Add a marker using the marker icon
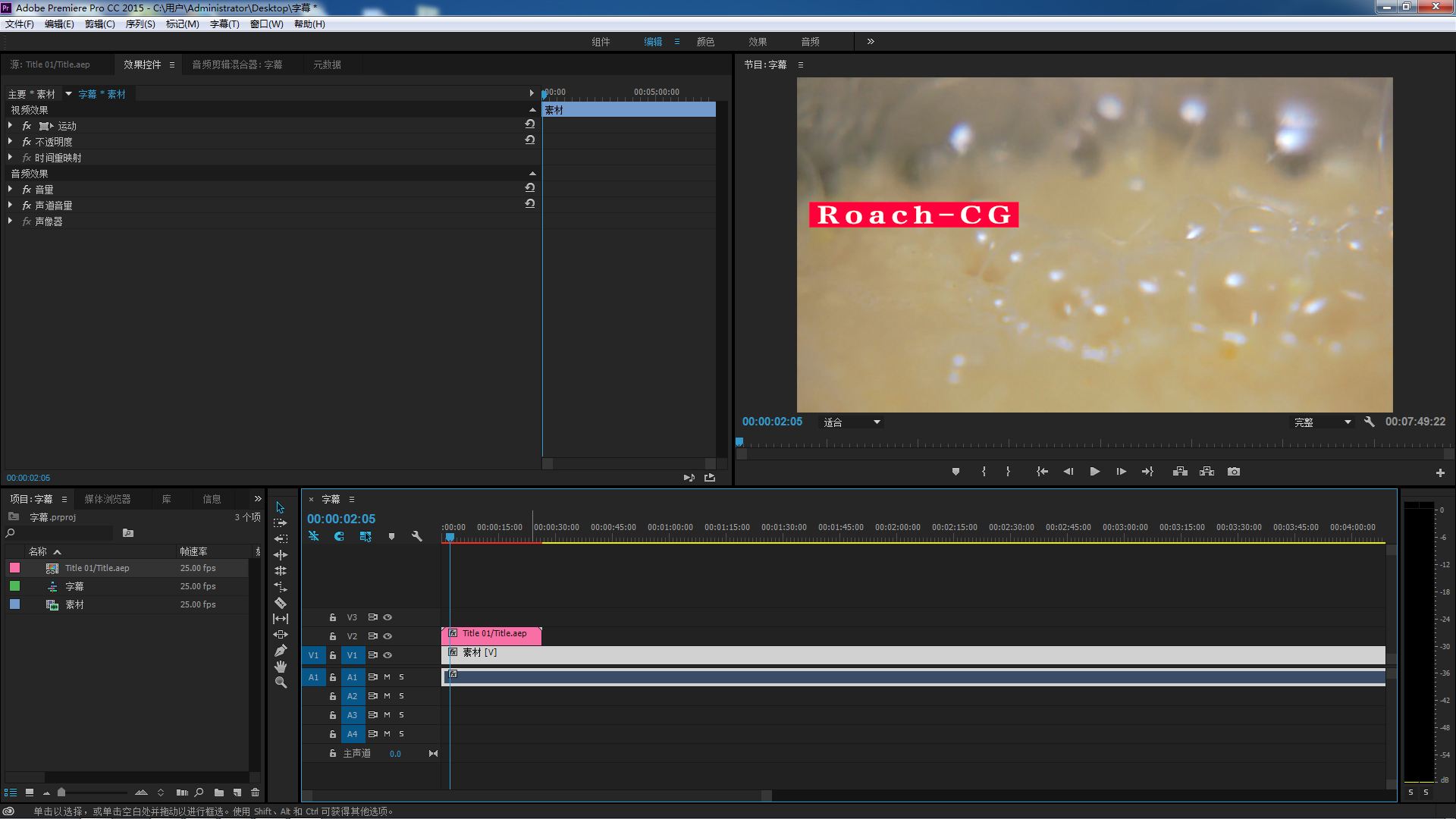Viewport: 1456px width, 819px height. pyautogui.click(x=391, y=536)
